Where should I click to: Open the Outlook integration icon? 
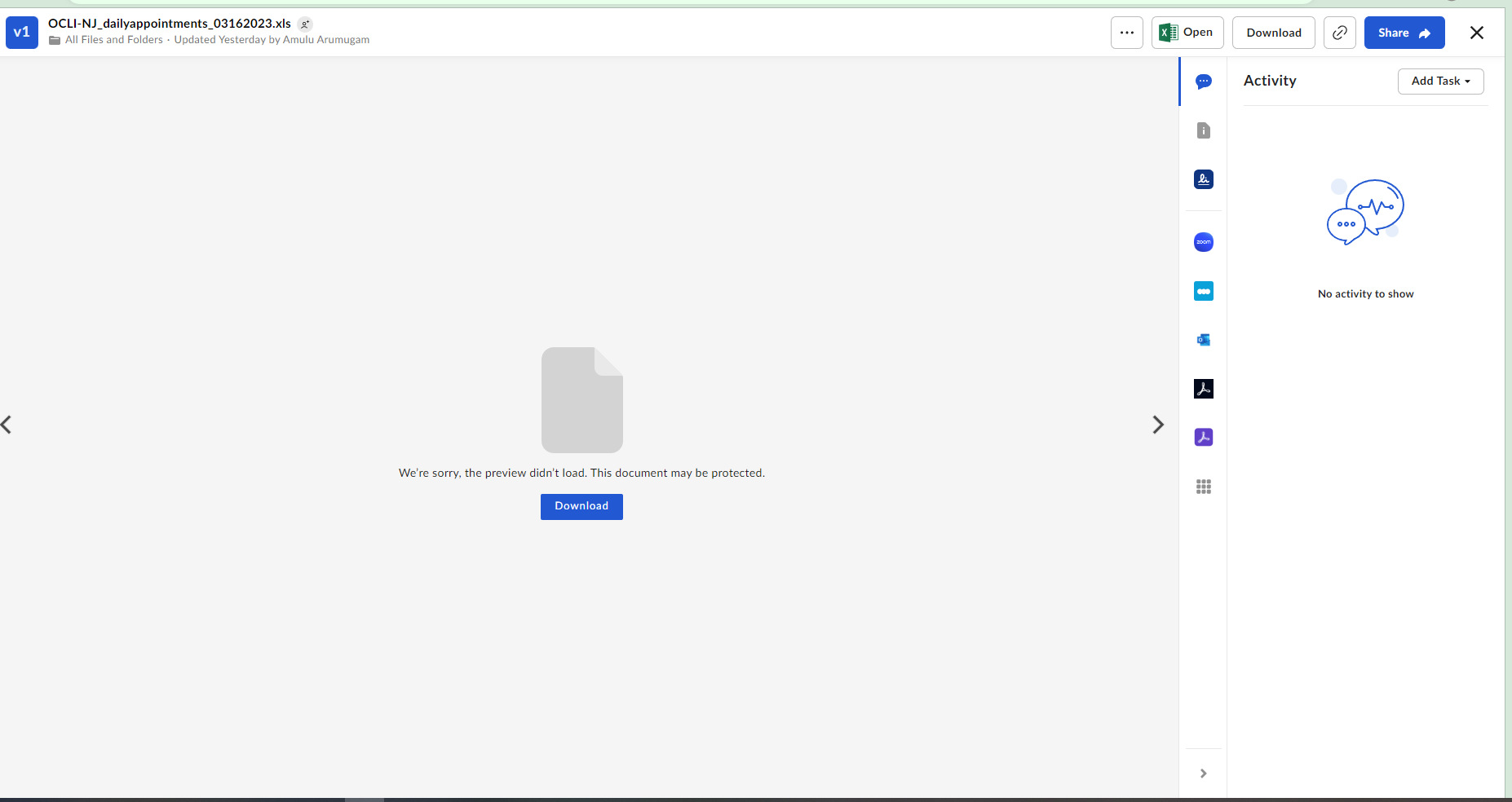click(1203, 340)
